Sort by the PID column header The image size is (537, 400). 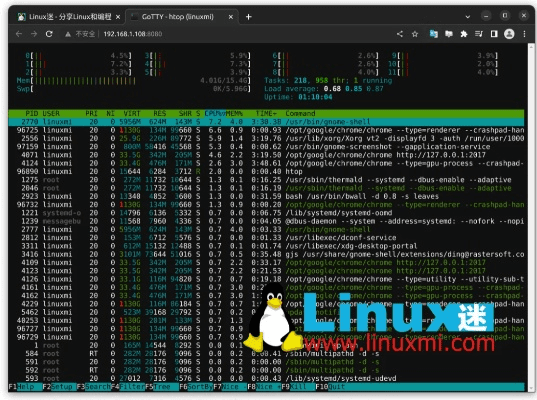[32, 113]
